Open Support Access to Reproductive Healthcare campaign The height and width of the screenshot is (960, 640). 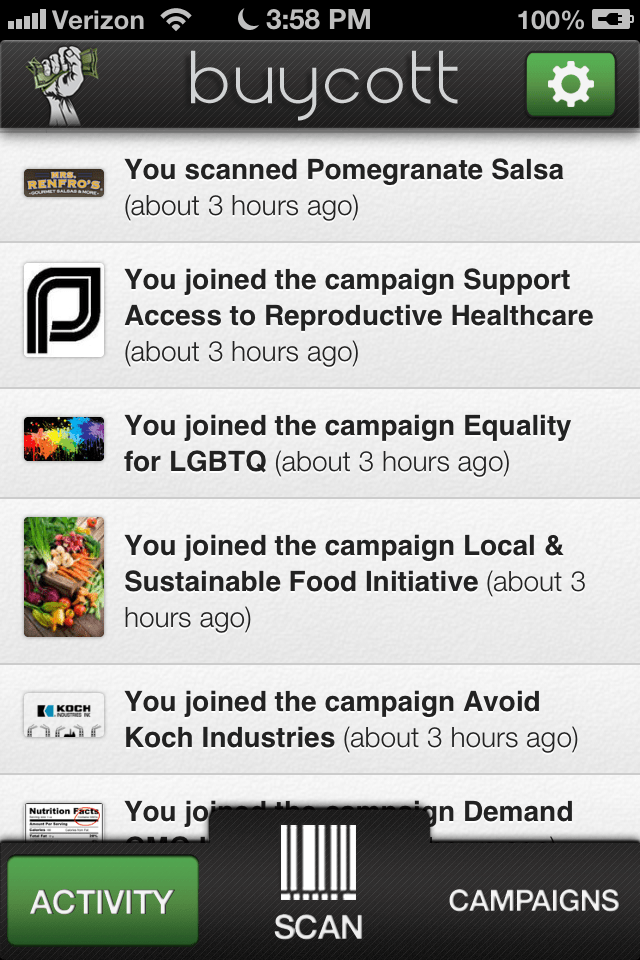point(358,315)
